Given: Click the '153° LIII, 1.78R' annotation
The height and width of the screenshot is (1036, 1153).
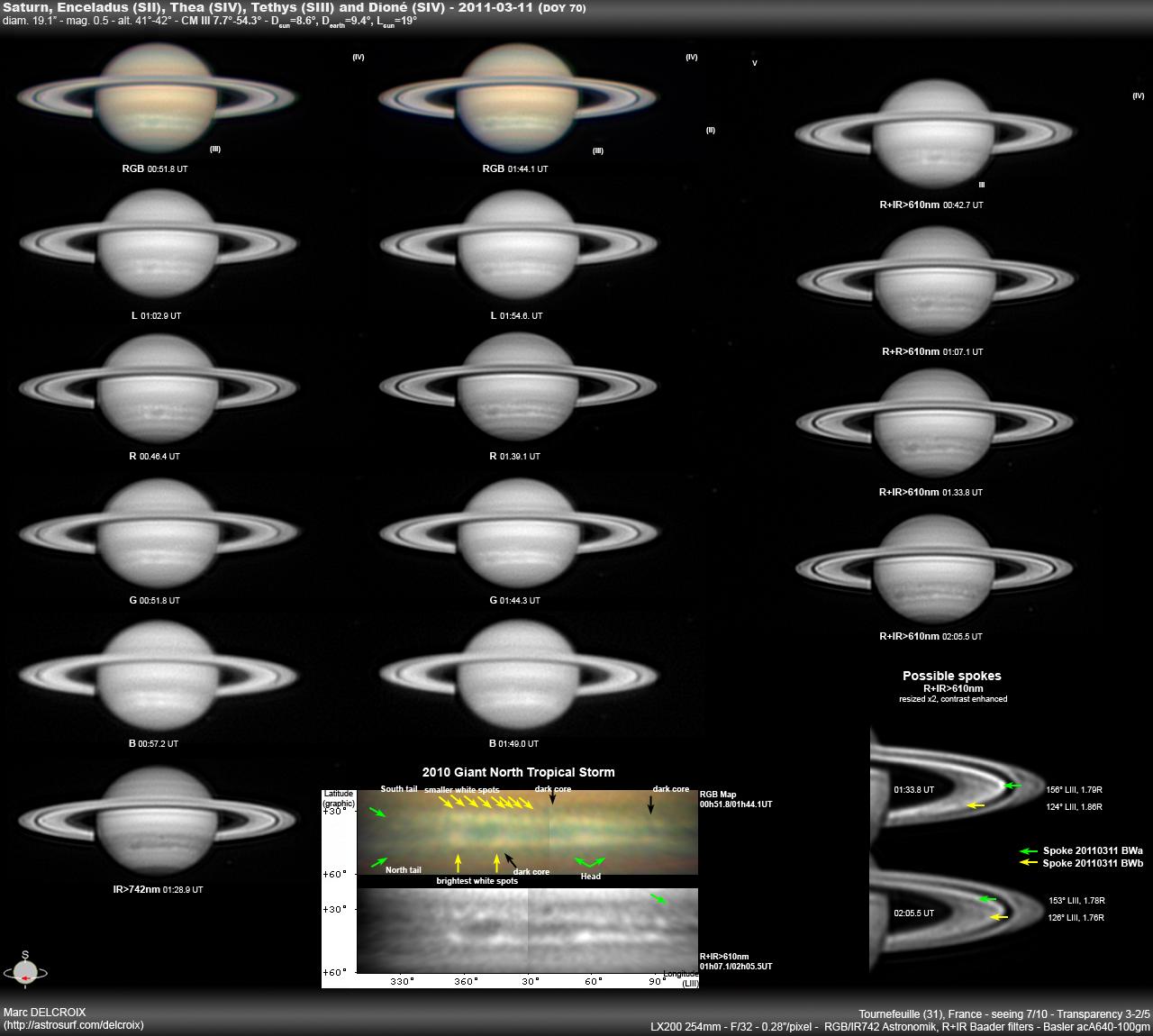Looking at the screenshot, I should click(1076, 900).
